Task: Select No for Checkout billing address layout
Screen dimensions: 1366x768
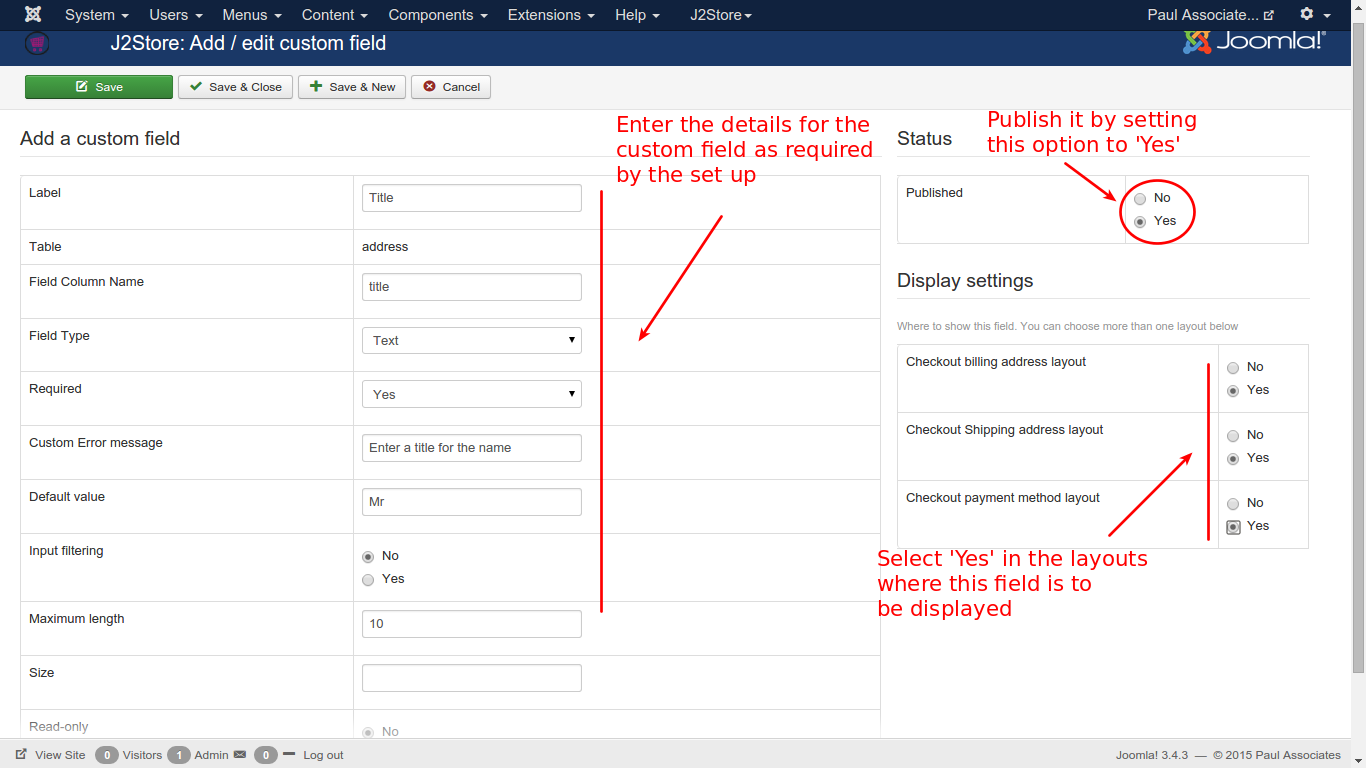Action: 1233,368
